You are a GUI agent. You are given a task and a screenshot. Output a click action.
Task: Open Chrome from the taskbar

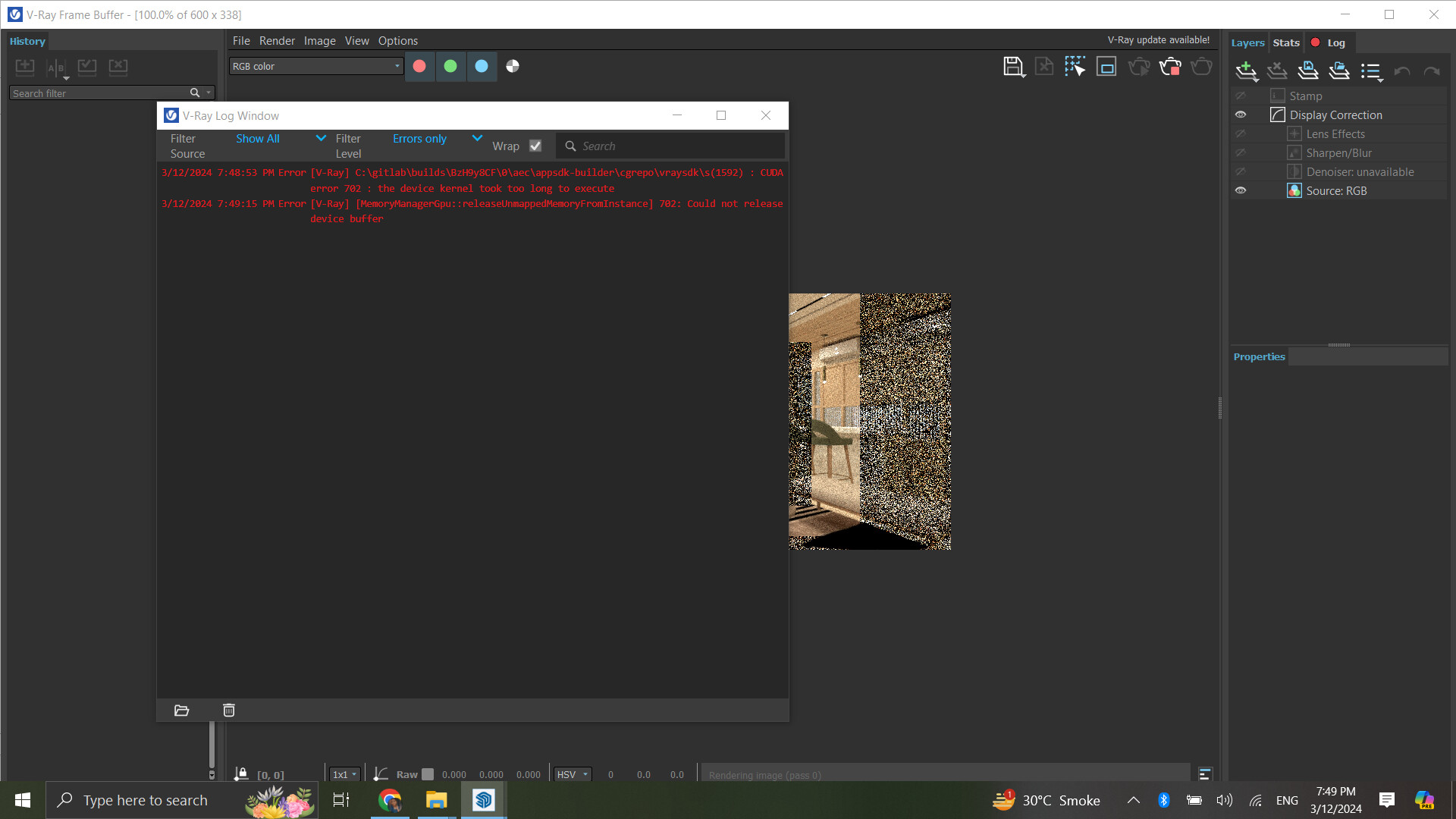tap(390, 800)
